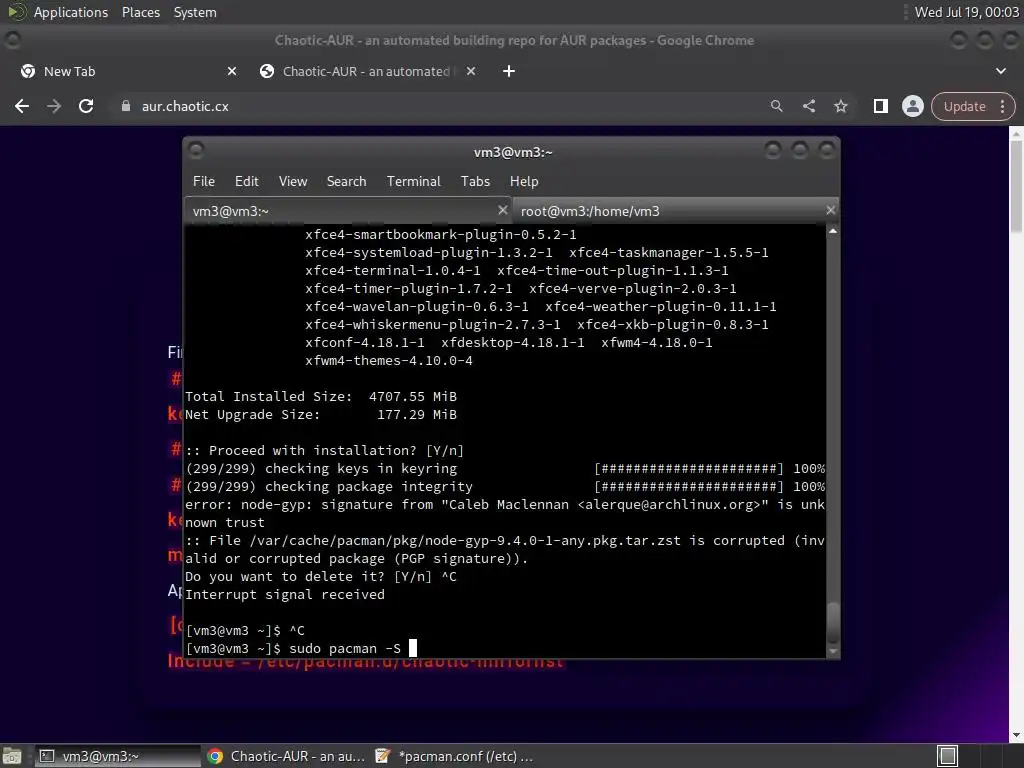Activate vm3@vm3:~ taskbar window button

[x=118, y=756]
